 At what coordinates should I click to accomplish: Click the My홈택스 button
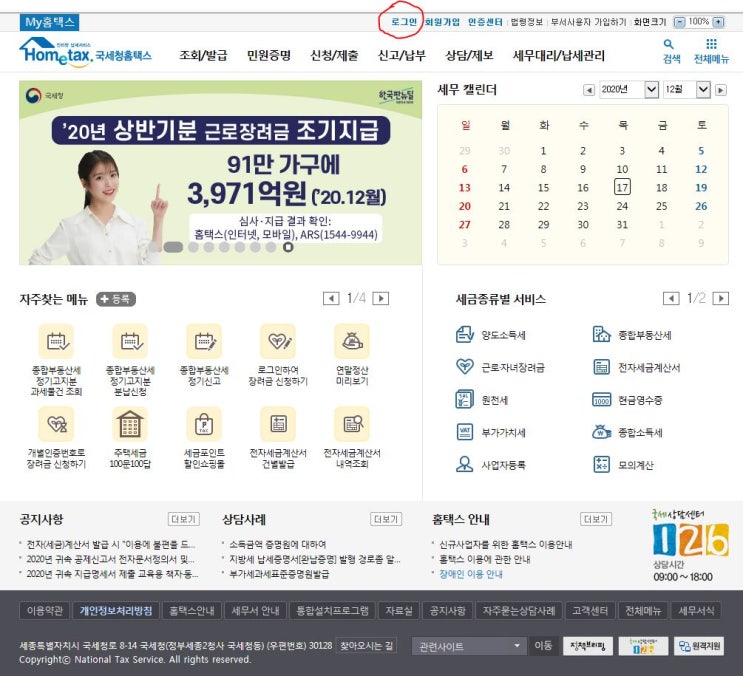(49, 22)
